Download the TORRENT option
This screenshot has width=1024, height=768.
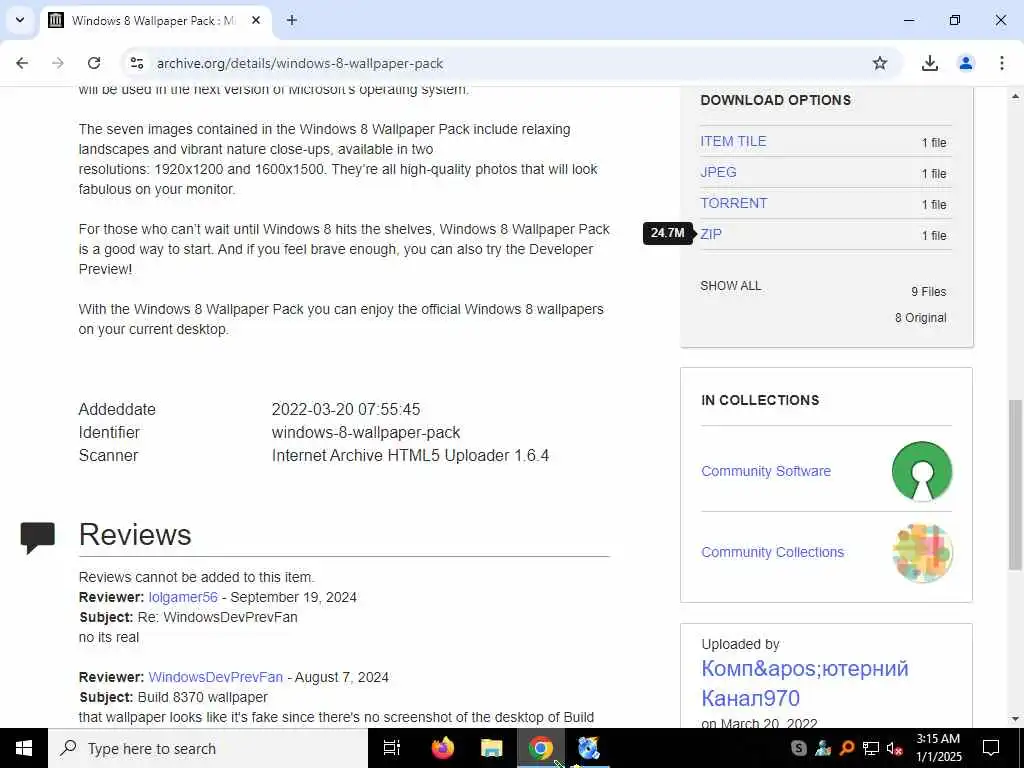pos(733,203)
